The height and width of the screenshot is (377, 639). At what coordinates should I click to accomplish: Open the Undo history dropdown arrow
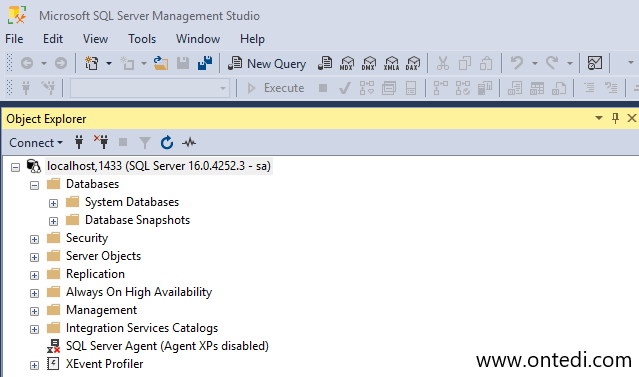pyautogui.click(x=535, y=64)
